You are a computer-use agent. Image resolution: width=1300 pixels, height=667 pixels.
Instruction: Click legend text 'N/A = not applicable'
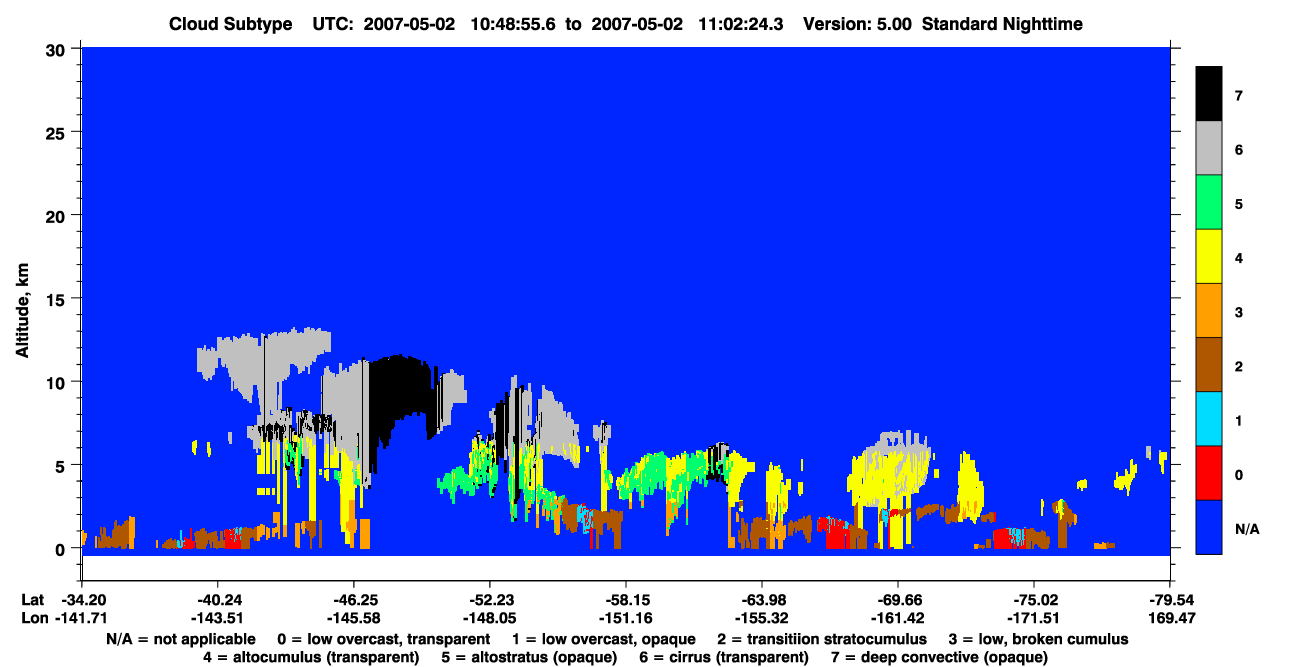(x=180, y=639)
